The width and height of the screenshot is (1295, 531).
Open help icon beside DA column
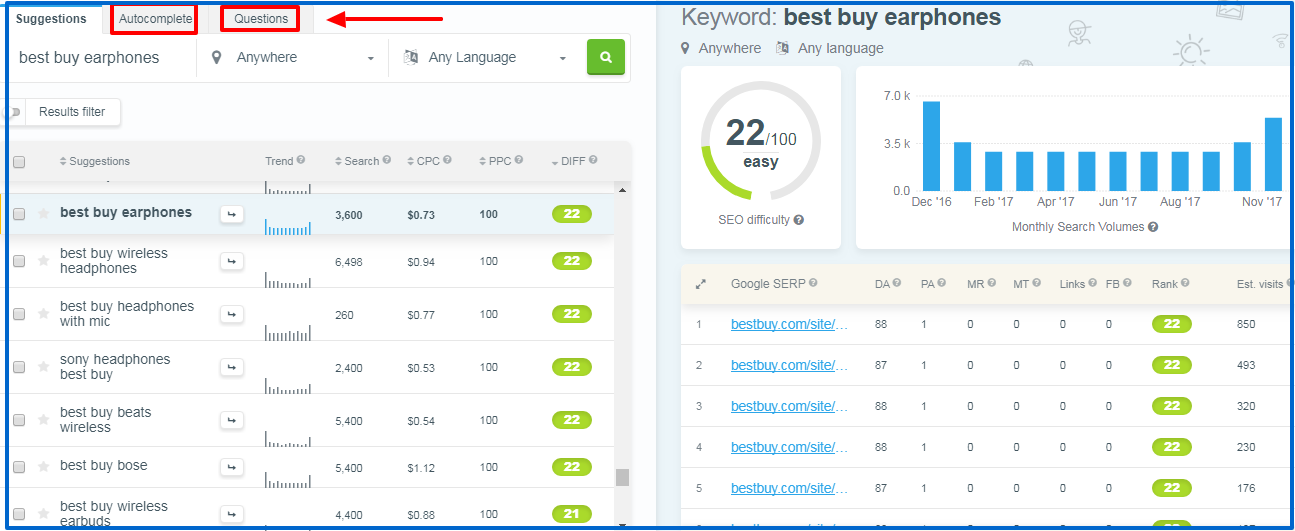[897, 284]
